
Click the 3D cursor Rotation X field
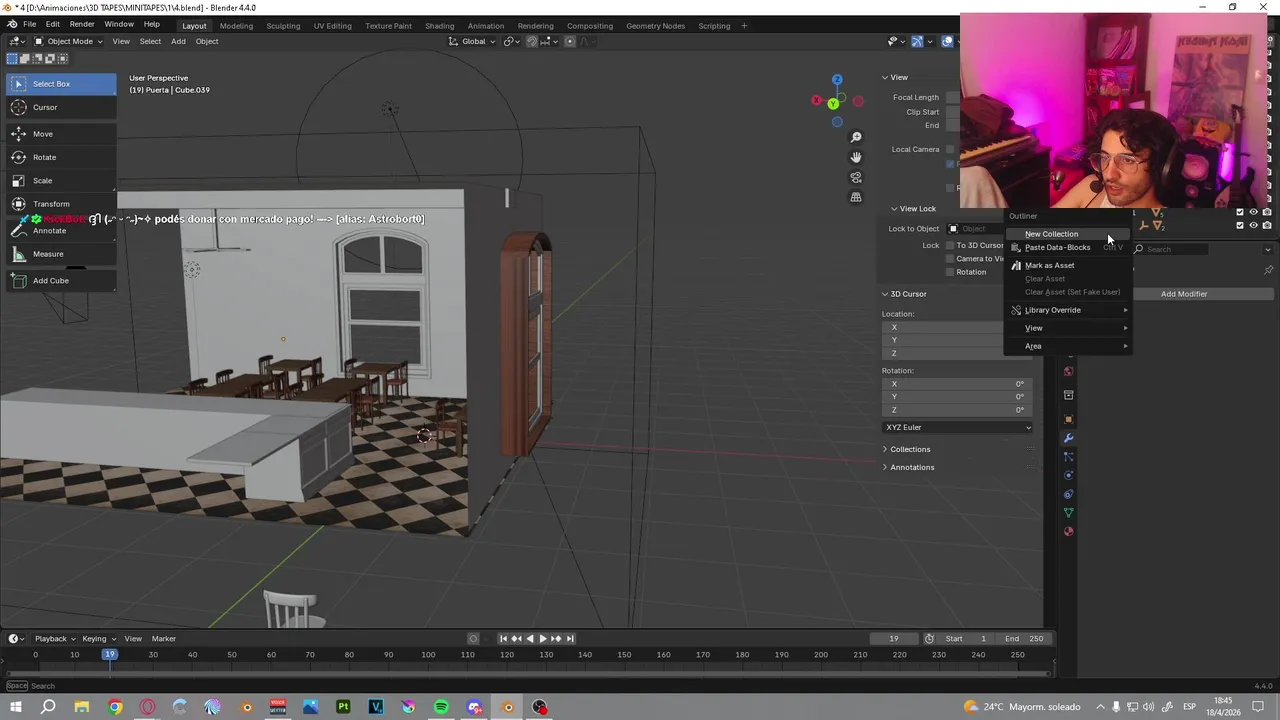[958, 384]
